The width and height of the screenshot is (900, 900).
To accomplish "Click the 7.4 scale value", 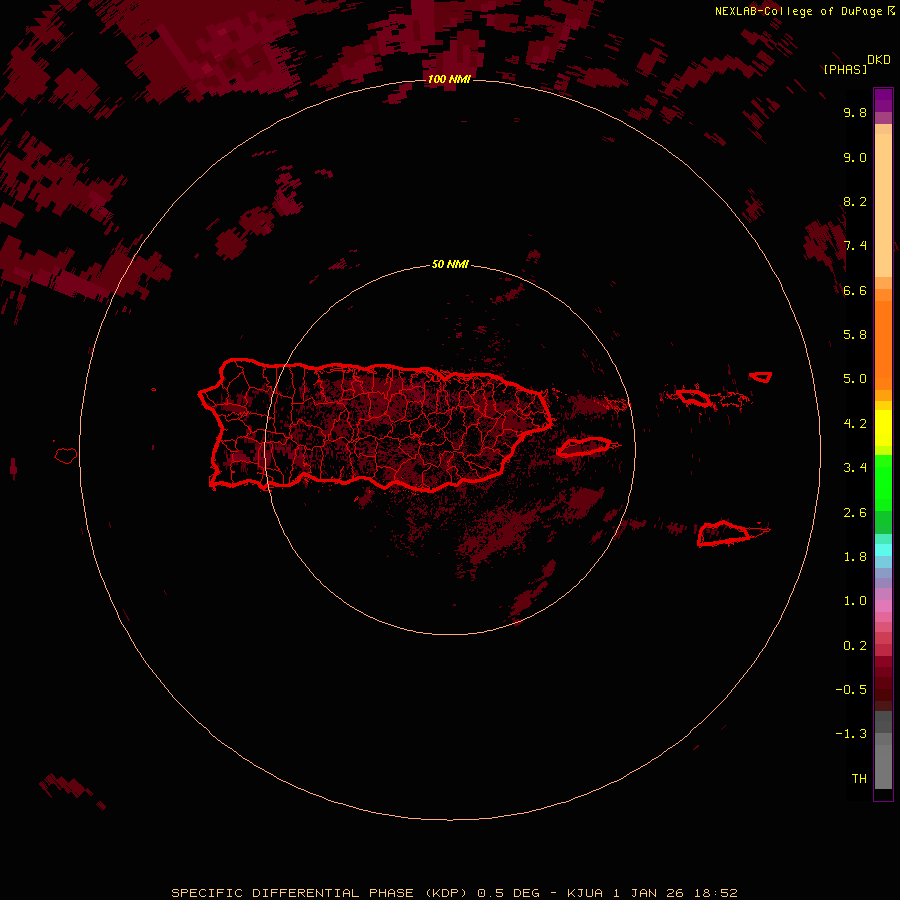I will click(855, 246).
